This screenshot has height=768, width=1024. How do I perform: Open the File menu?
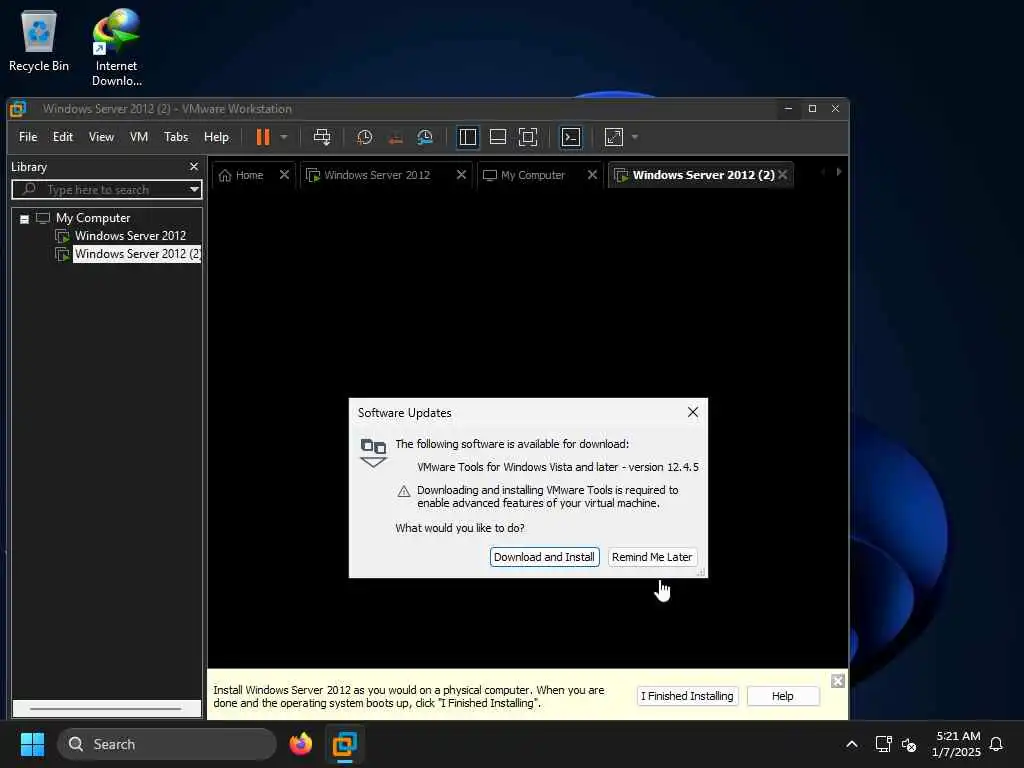coord(28,137)
